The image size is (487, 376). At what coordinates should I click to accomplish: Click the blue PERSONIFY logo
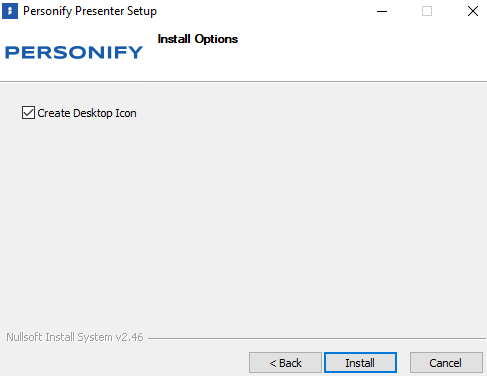74,52
